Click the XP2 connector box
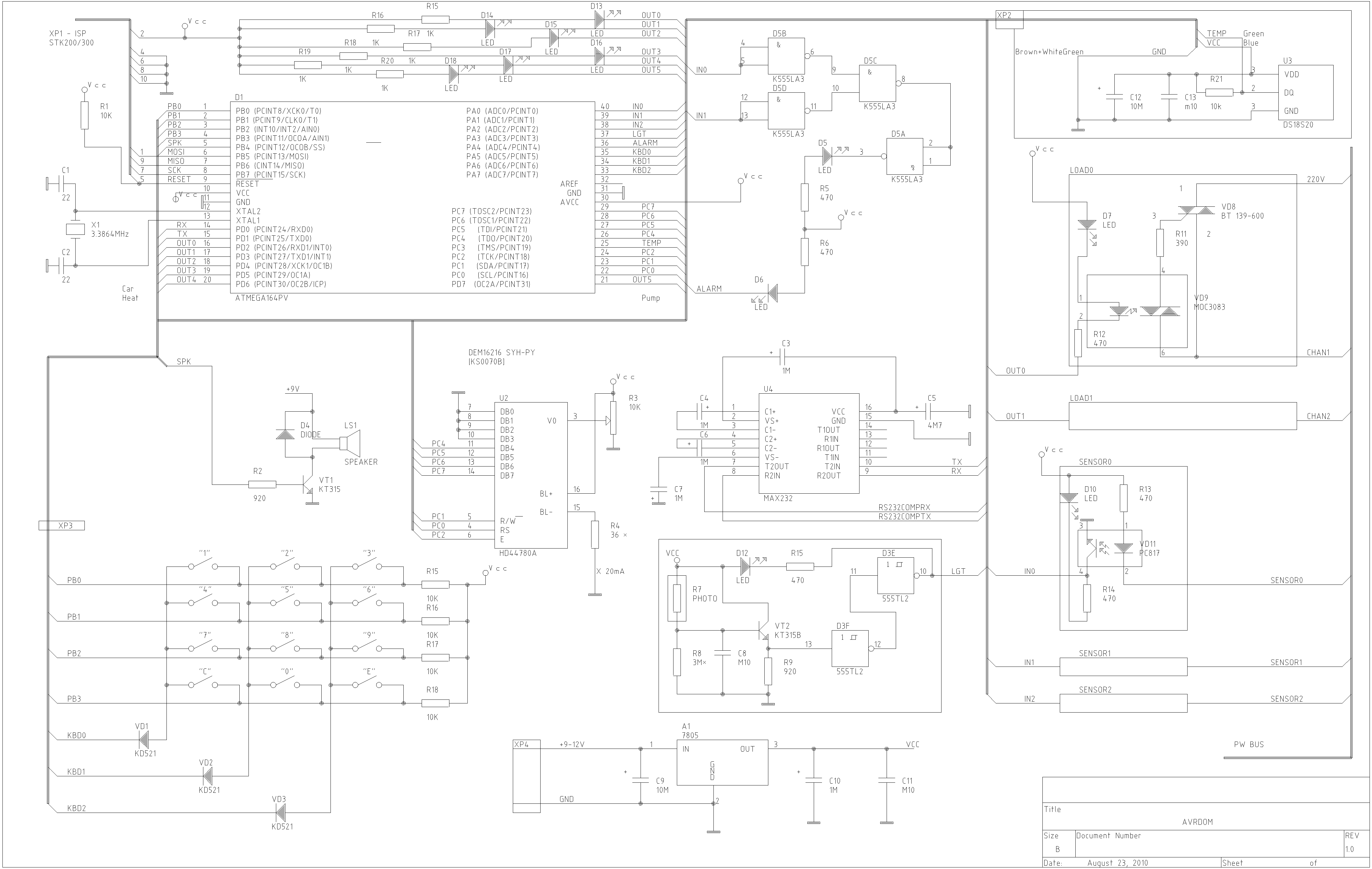1372x869 pixels. click(x=1009, y=20)
